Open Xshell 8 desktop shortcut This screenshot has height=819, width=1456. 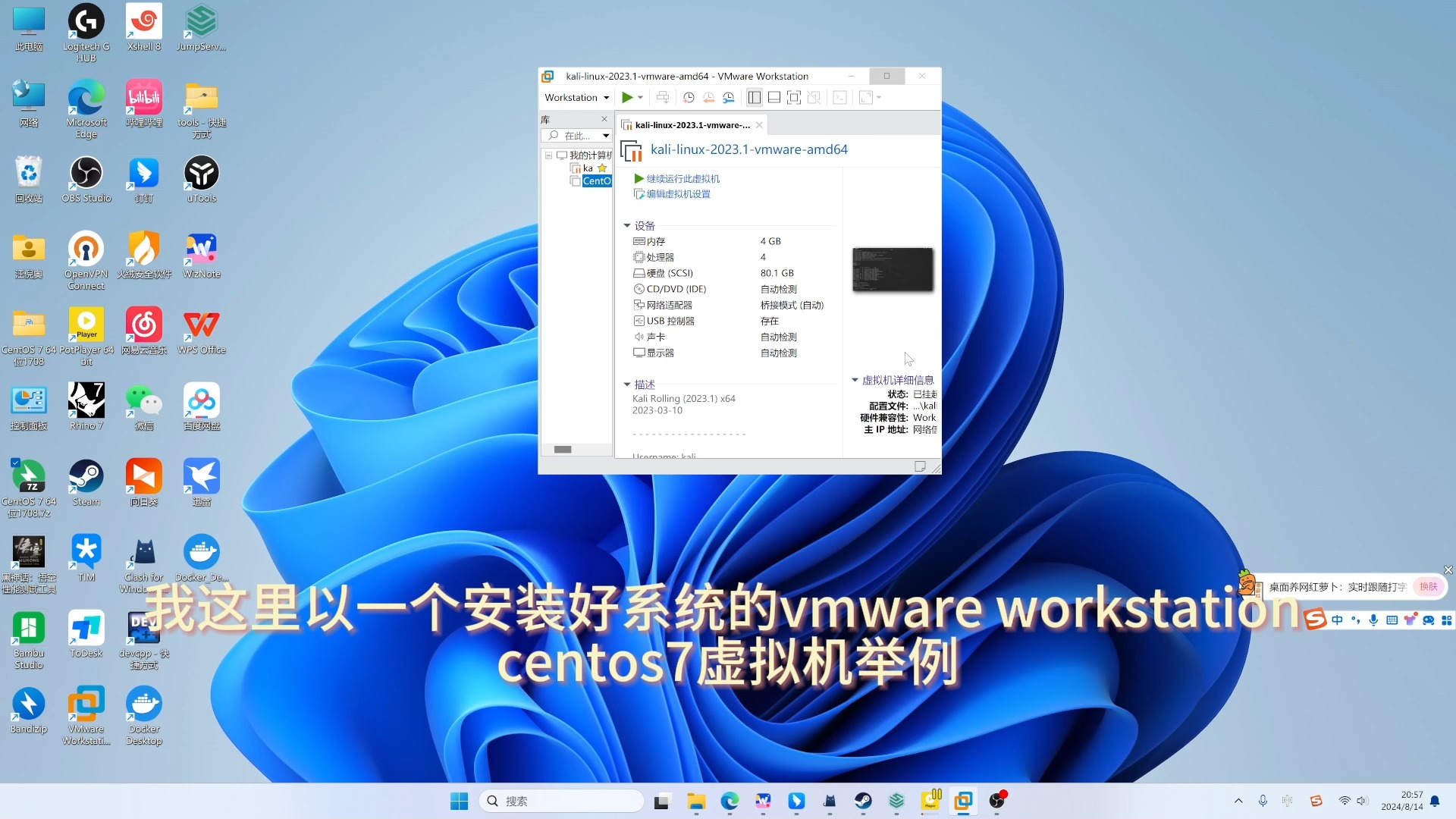tap(144, 29)
